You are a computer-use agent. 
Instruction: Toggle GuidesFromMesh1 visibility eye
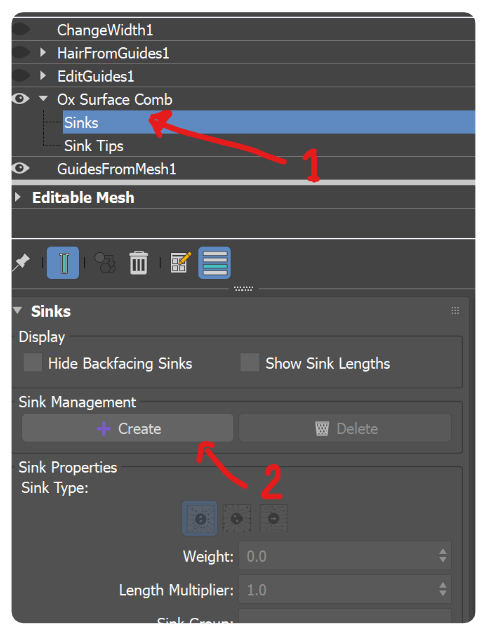(x=20, y=168)
